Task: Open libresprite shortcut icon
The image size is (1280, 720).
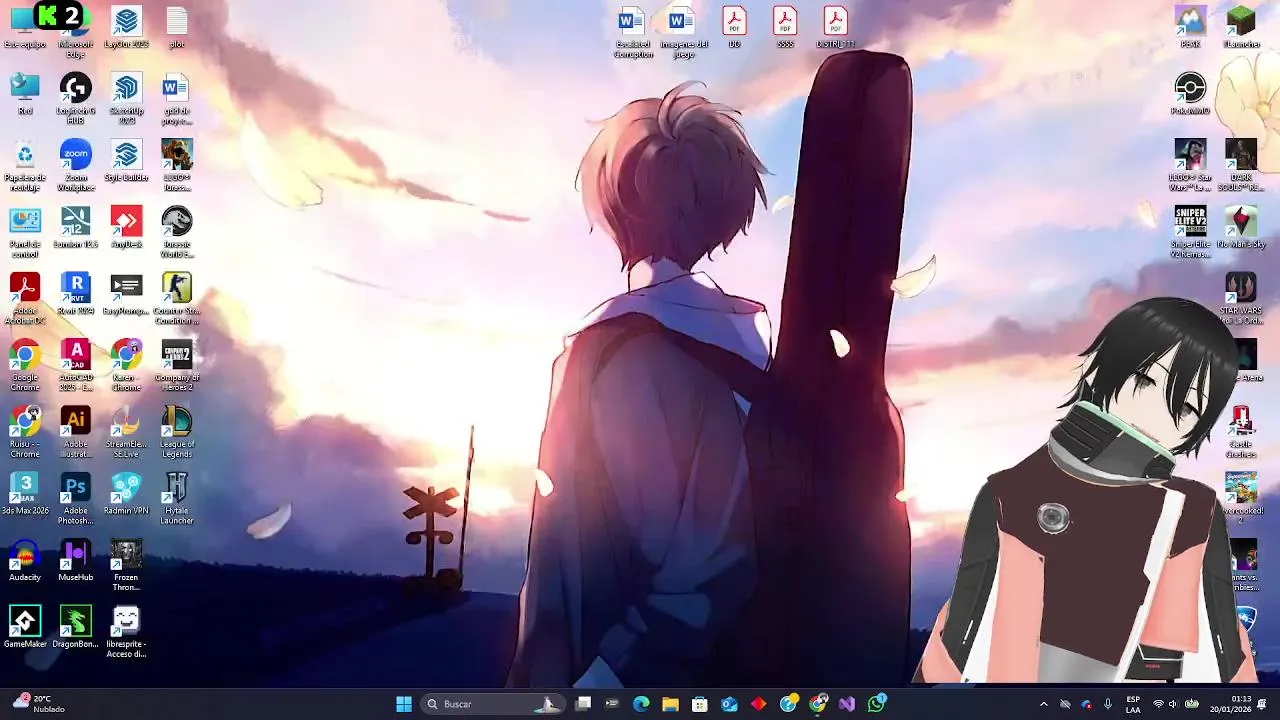Action: click(x=126, y=632)
